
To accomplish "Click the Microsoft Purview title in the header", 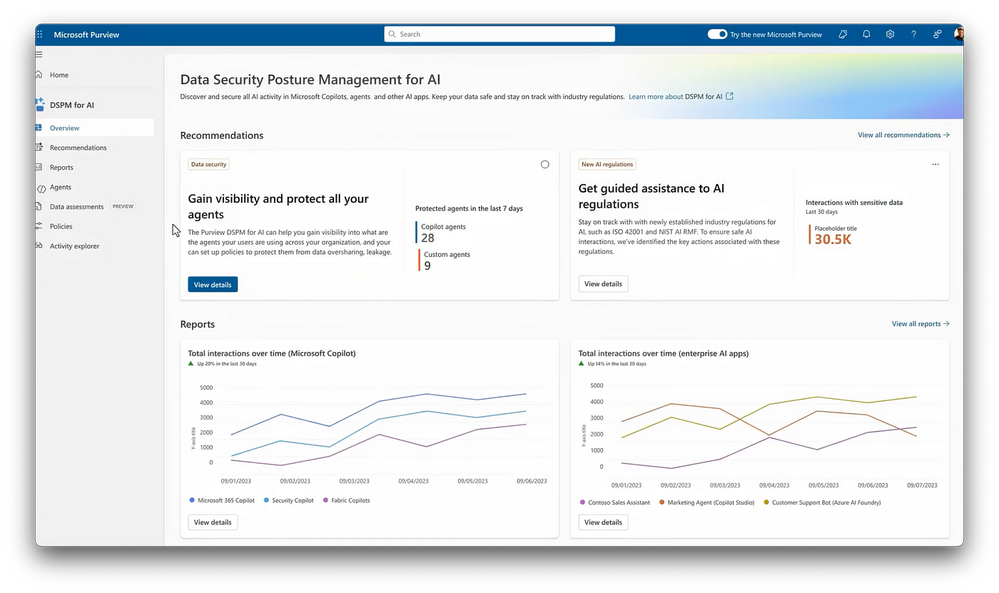I will point(87,34).
